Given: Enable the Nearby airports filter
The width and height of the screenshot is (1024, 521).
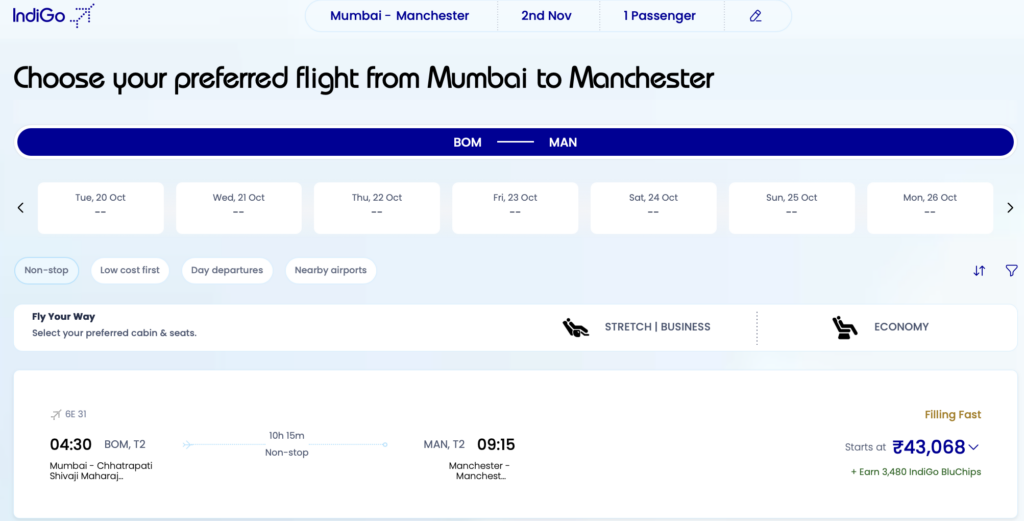Looking at the screenshot, I should 330,270.
